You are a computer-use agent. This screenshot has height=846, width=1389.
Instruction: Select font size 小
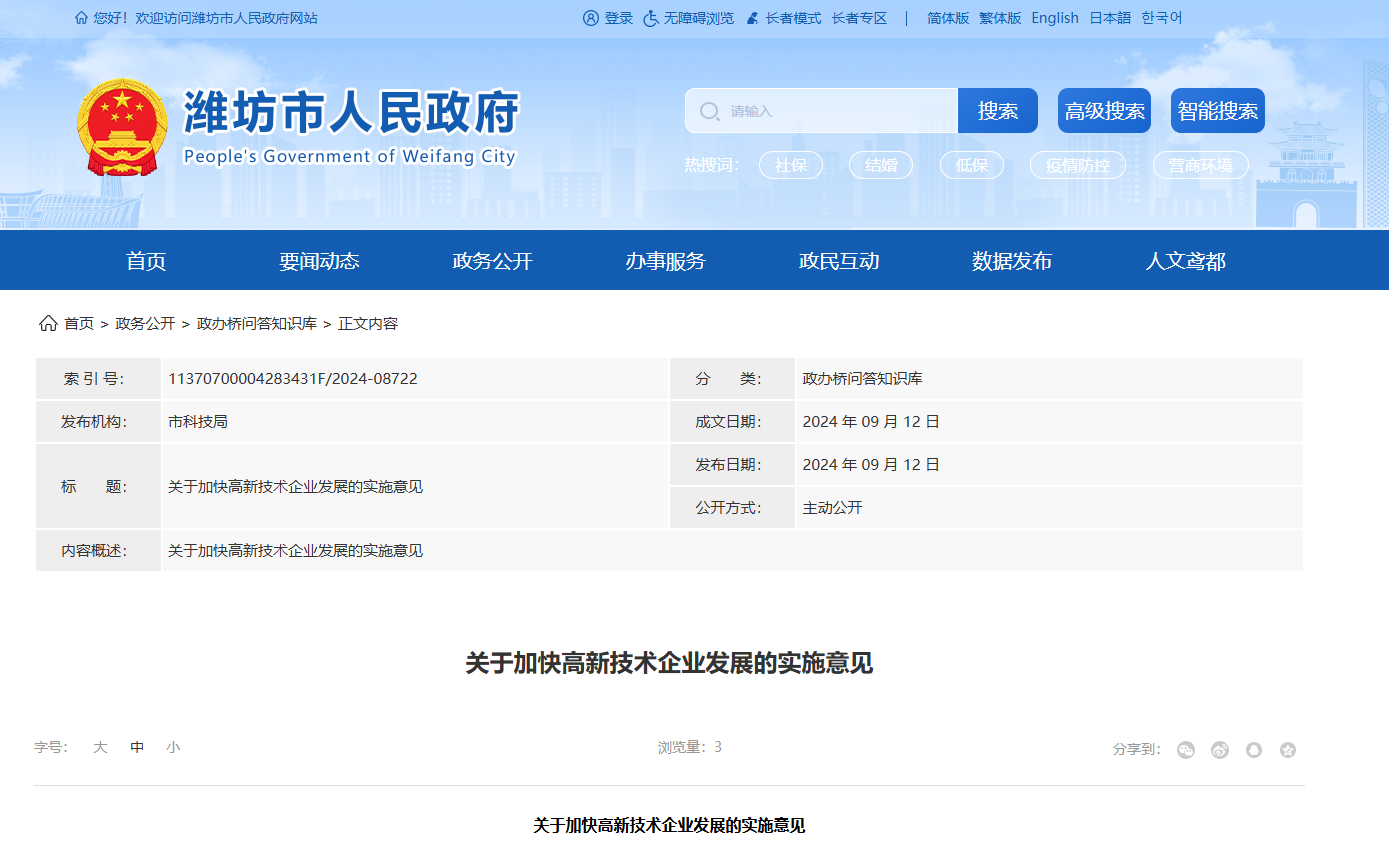click(172, 747)
